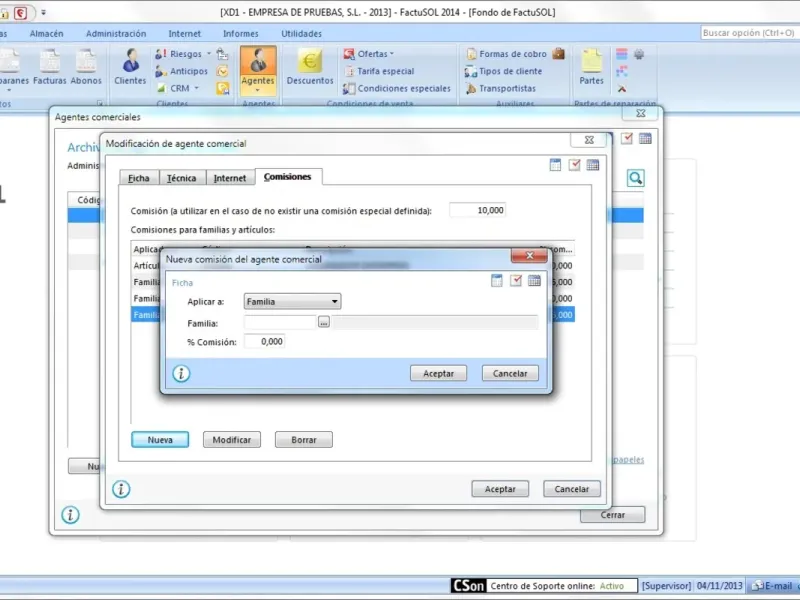
Task: Click the [Supervisor] status bar entry
Action: [x=666, y=586]
